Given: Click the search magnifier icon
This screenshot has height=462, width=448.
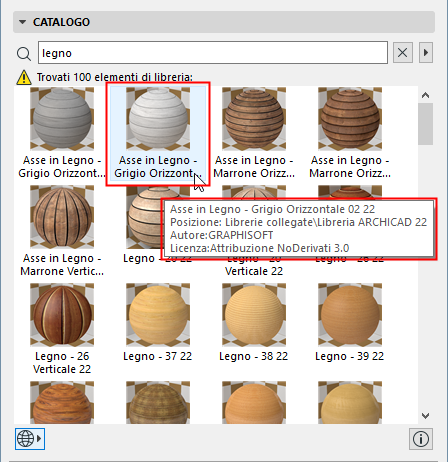Looking at the screenshot, I should click(24, 53).
